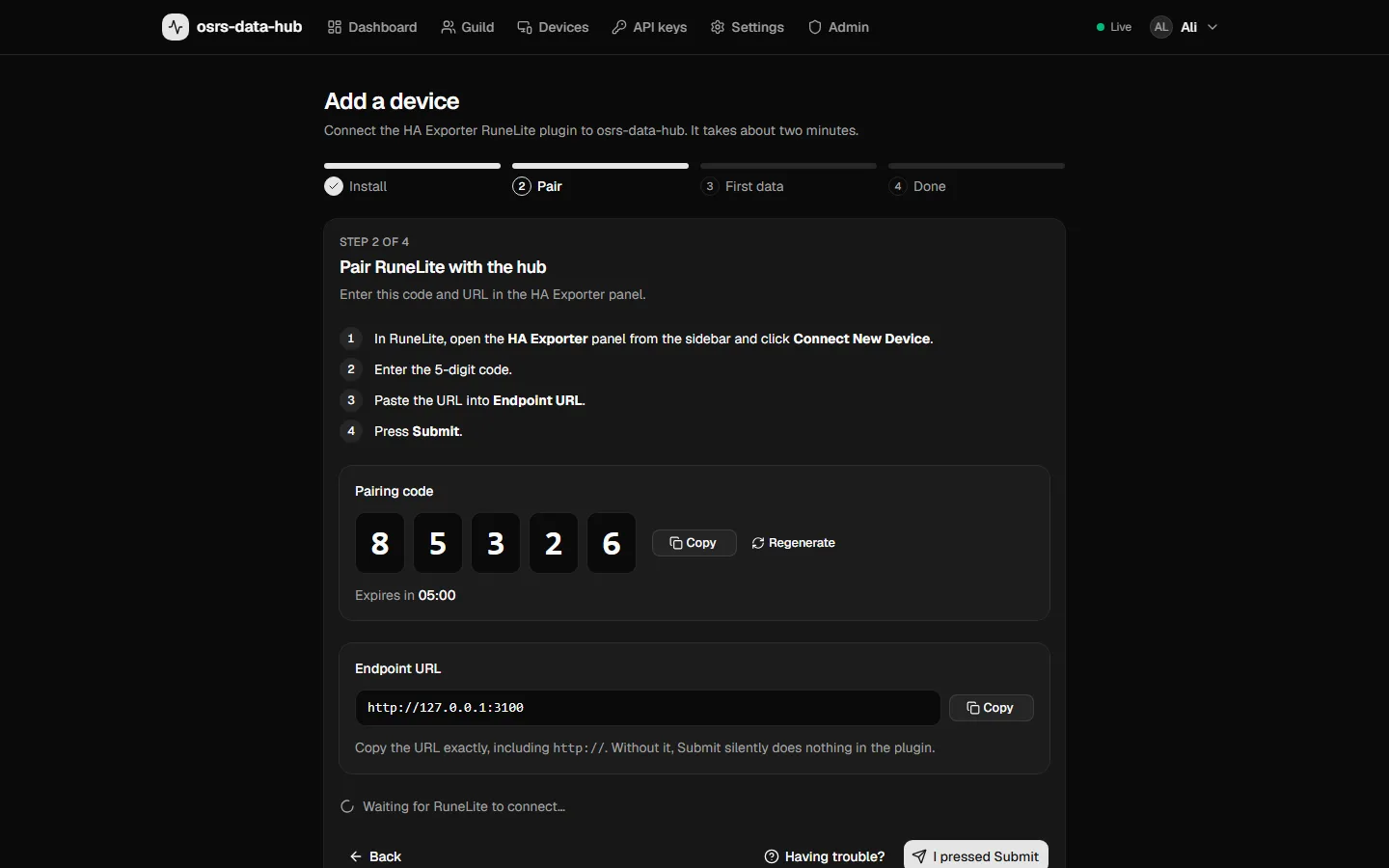
Task: Select the First data step
Action: tap(743, 186)
